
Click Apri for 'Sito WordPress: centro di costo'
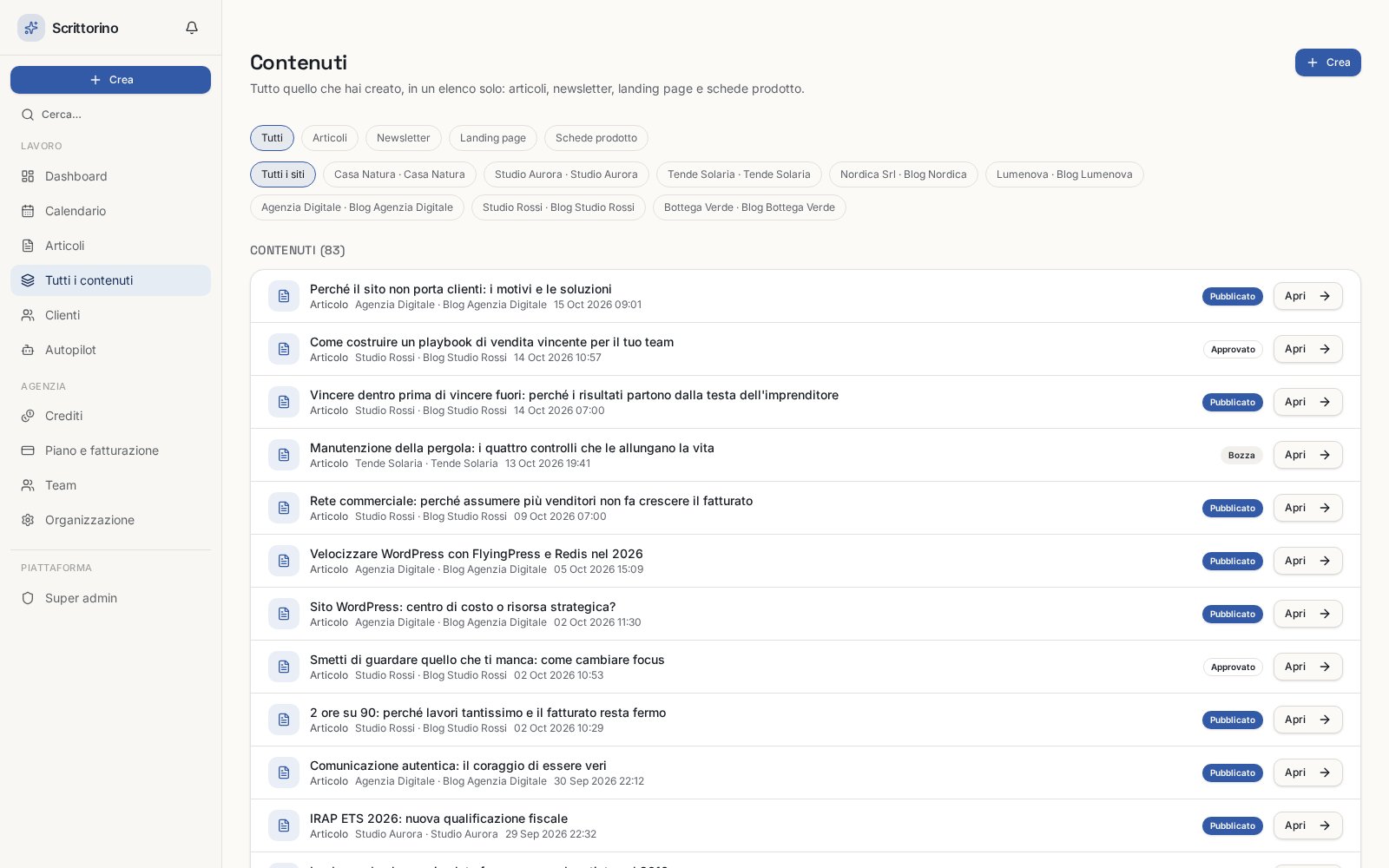(1308, 614)
